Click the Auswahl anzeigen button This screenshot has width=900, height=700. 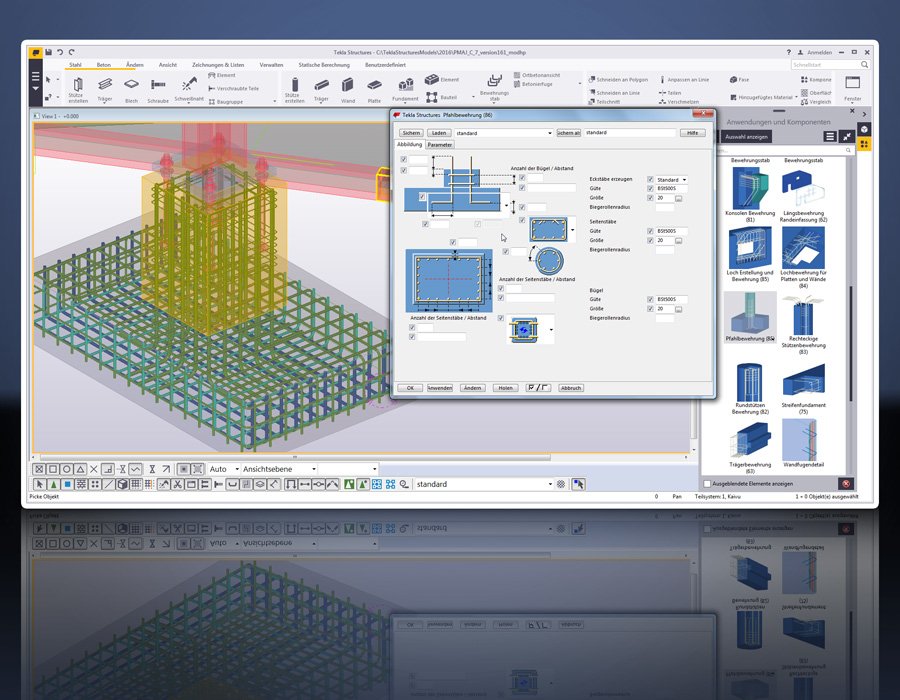[x=746, y=137]
